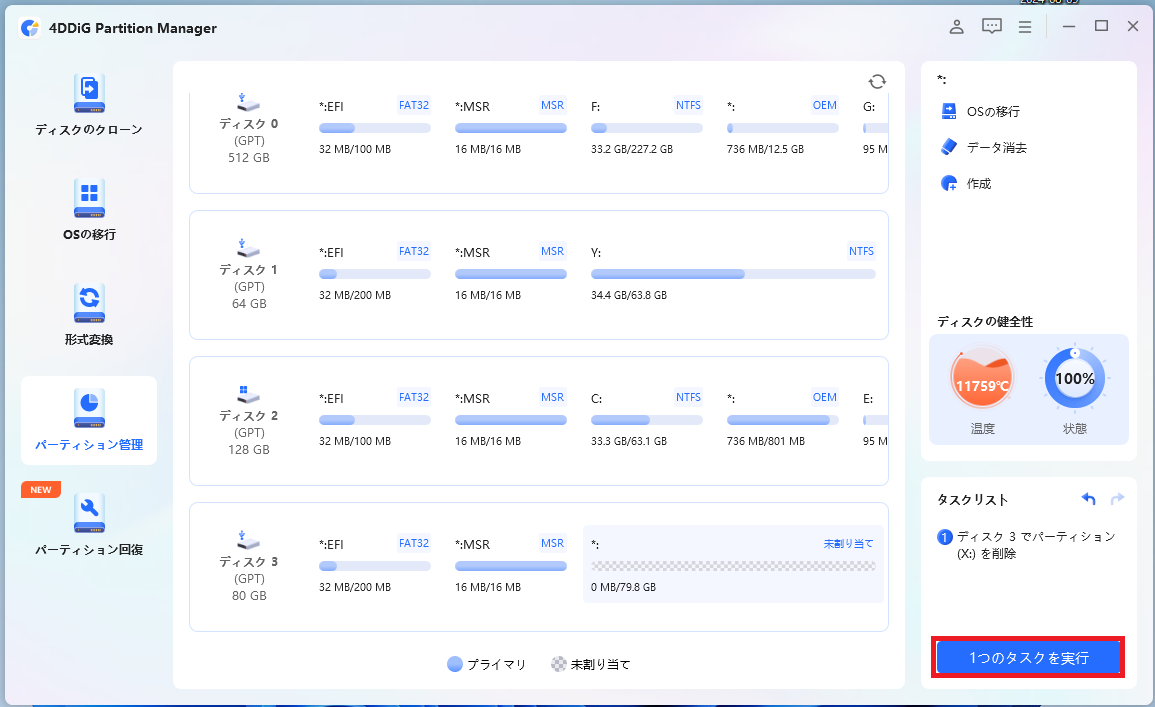
Task: Select Disk 2 icon (128 GB)
Action: [248, 394]
